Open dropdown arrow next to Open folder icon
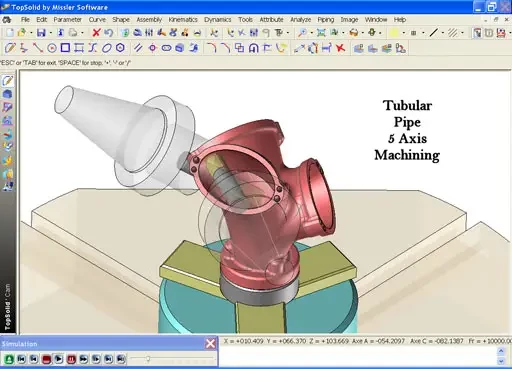This screenshot has height=369, width=512. pos(31,33)
